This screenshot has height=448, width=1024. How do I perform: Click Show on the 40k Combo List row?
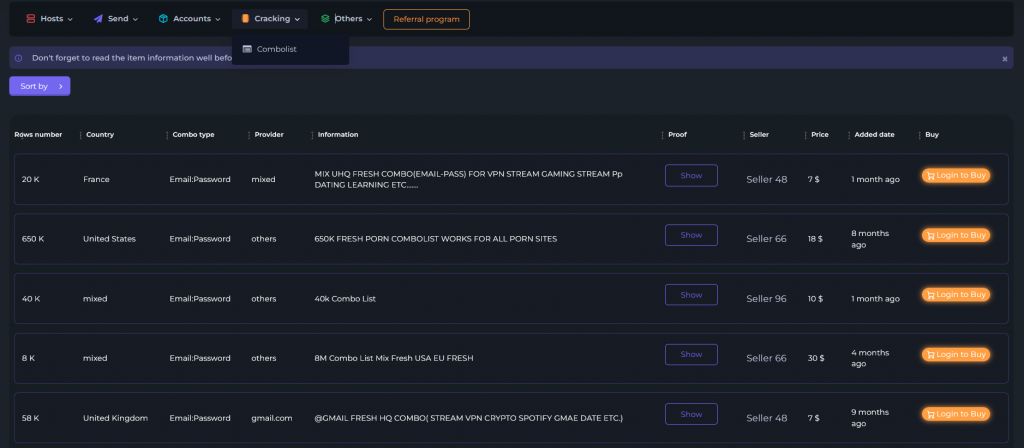[691, 295]
